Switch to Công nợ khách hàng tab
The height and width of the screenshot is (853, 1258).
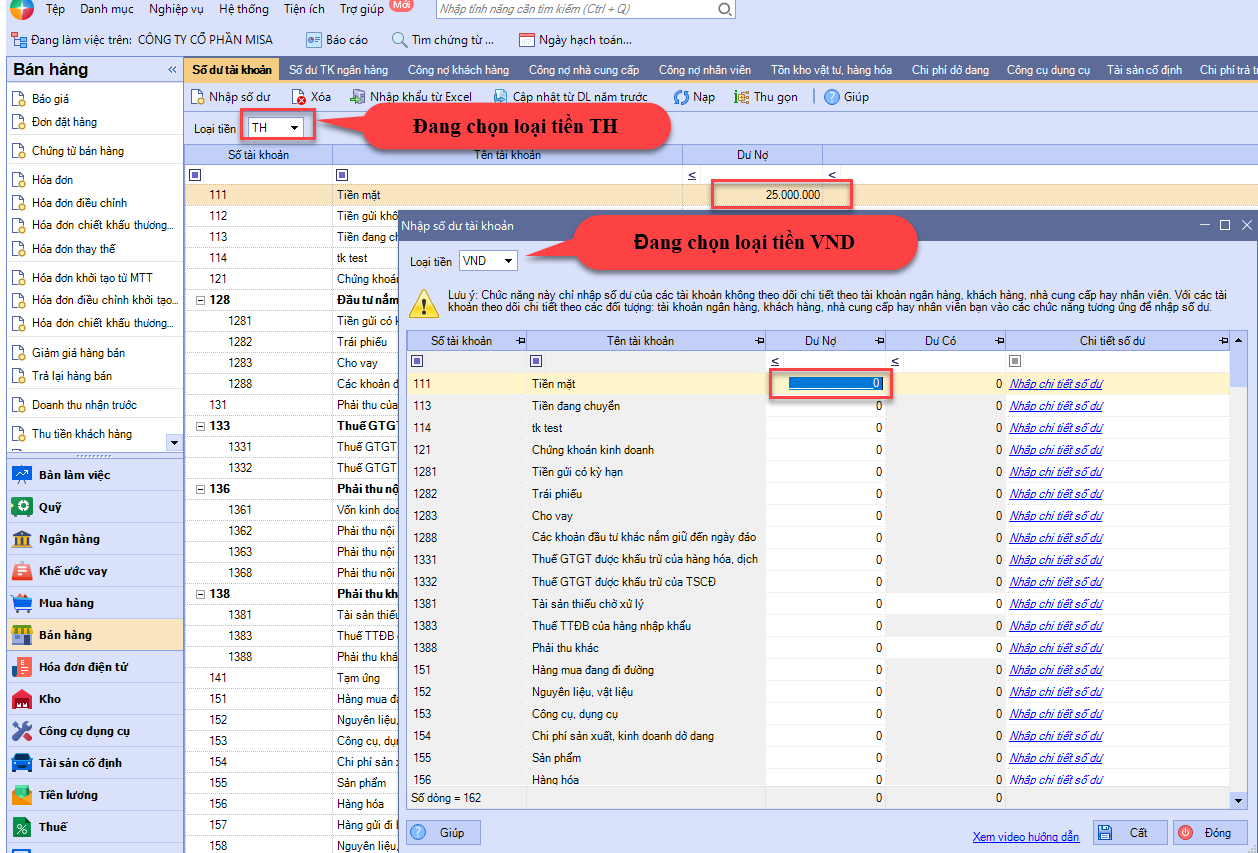[458, 70]
